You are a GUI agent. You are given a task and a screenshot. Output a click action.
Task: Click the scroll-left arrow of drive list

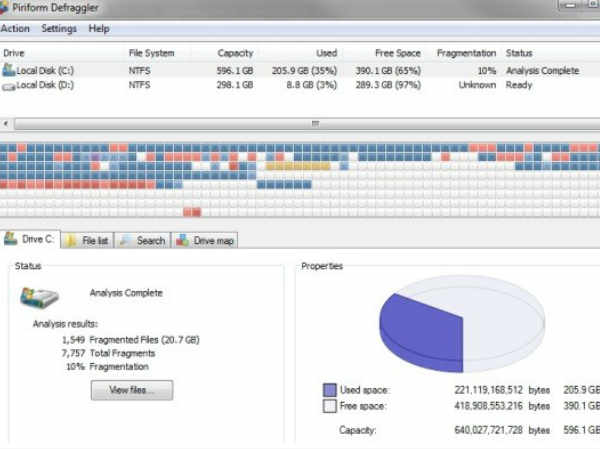click(6, 124)
